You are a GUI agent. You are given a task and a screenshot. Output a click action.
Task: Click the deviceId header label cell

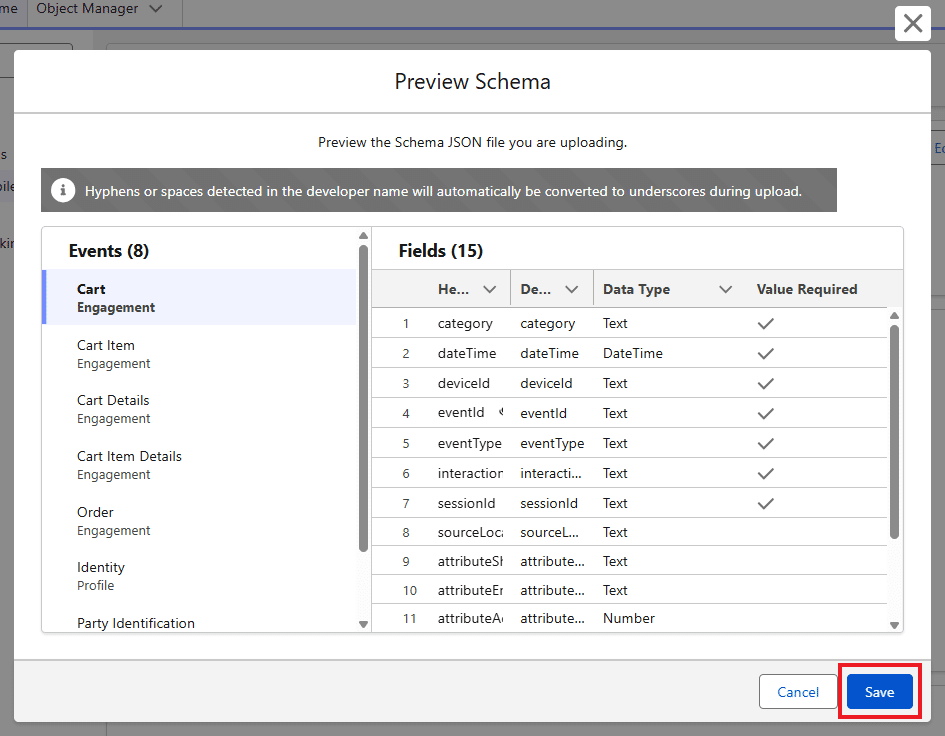point(463,383)
